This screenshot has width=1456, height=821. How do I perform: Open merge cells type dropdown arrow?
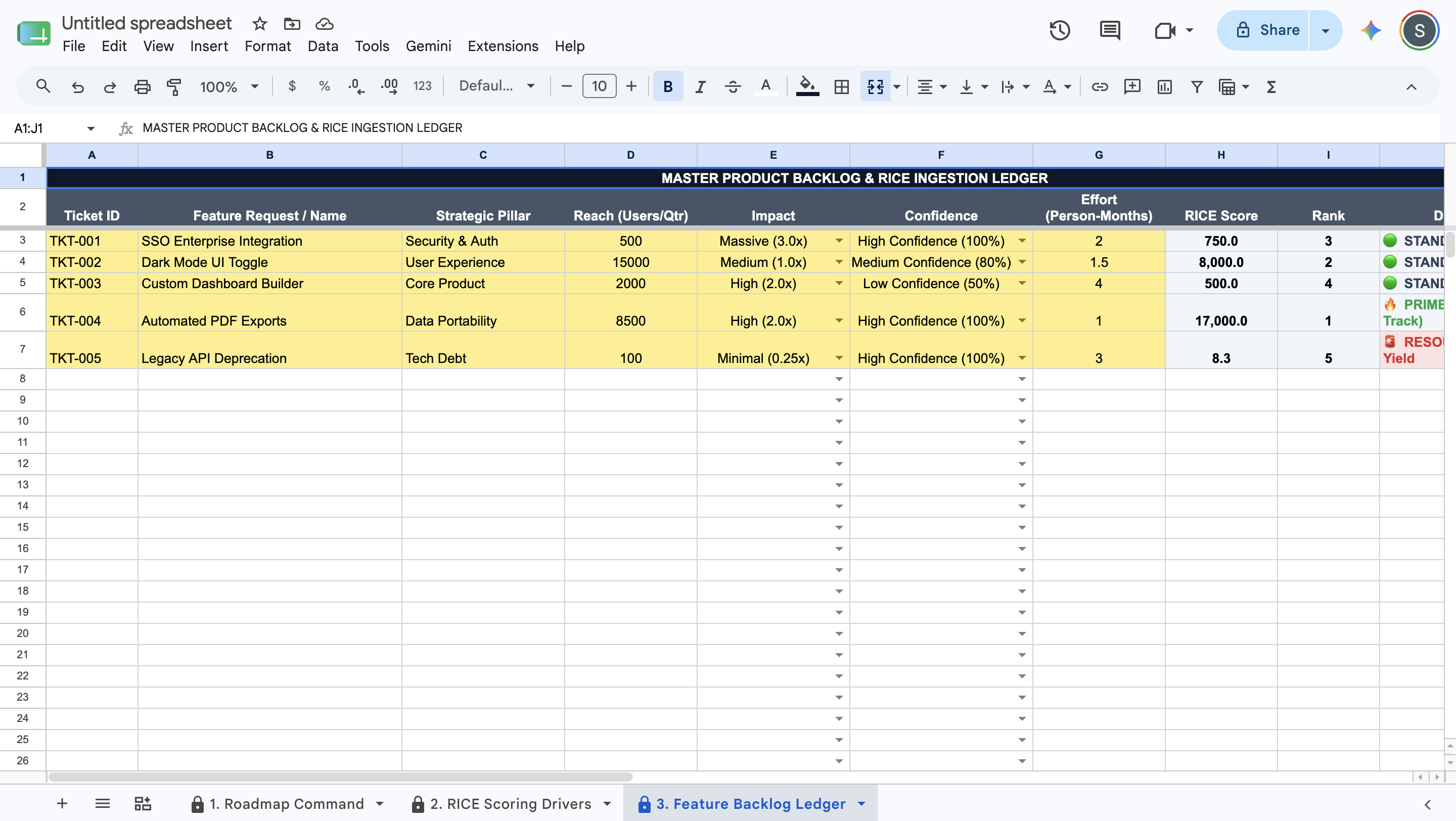[x=896, y=86]
